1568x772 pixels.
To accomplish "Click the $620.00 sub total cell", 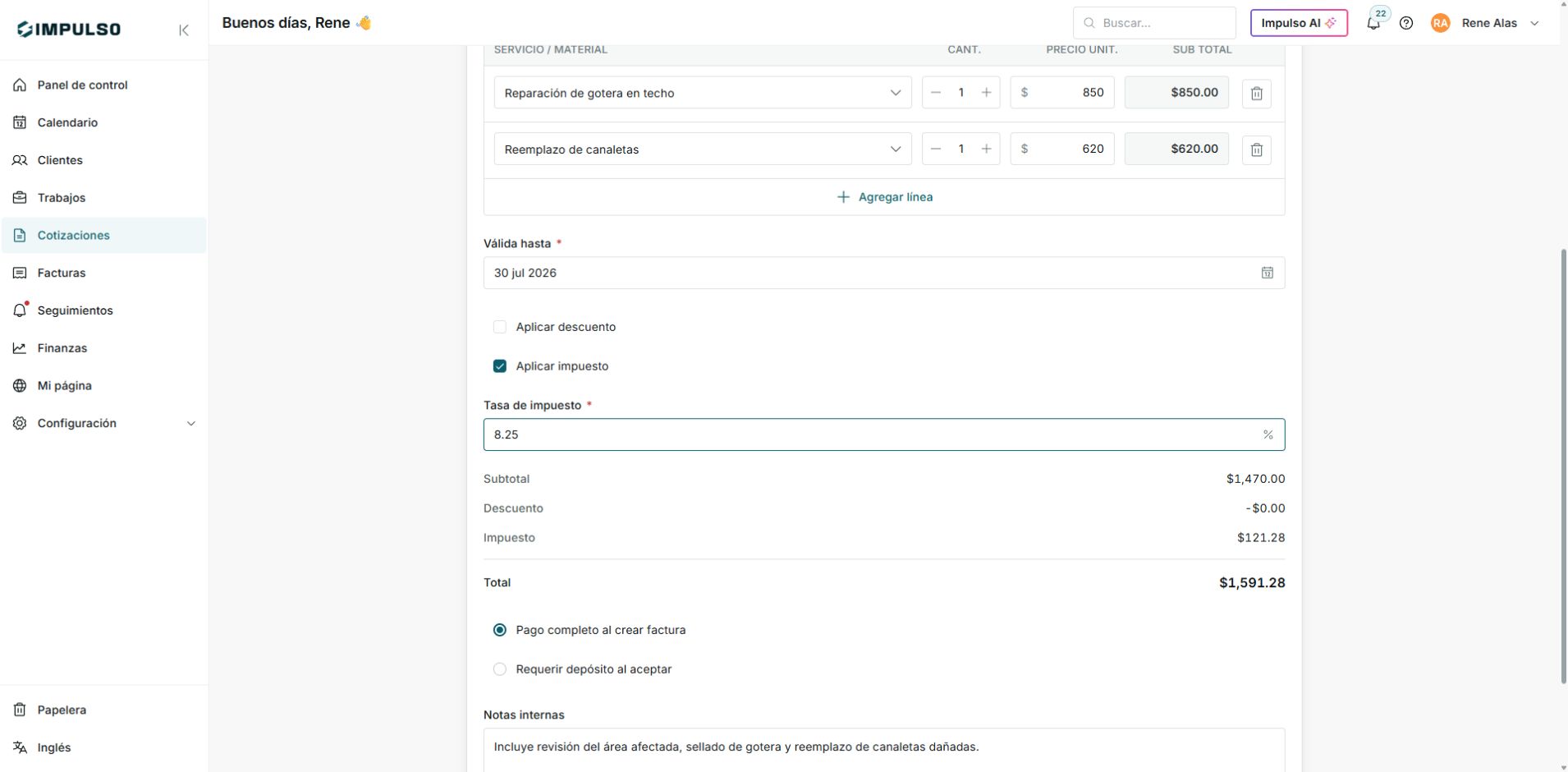I will [1176, 149].
